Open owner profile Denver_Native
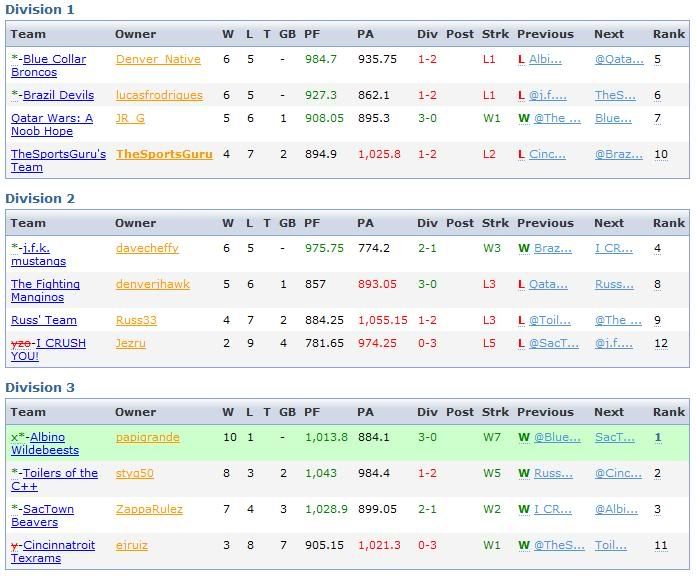This screenshot has width=696, height=576. (158, 59)
